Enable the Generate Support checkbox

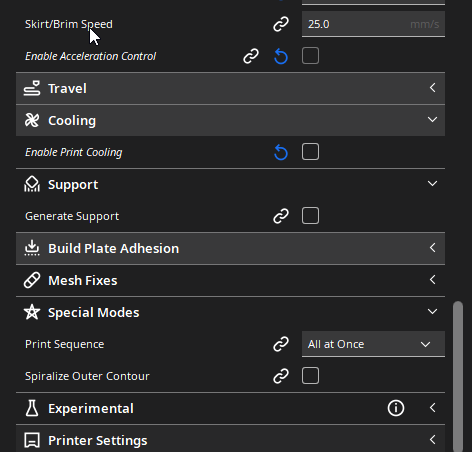point(310,216)
